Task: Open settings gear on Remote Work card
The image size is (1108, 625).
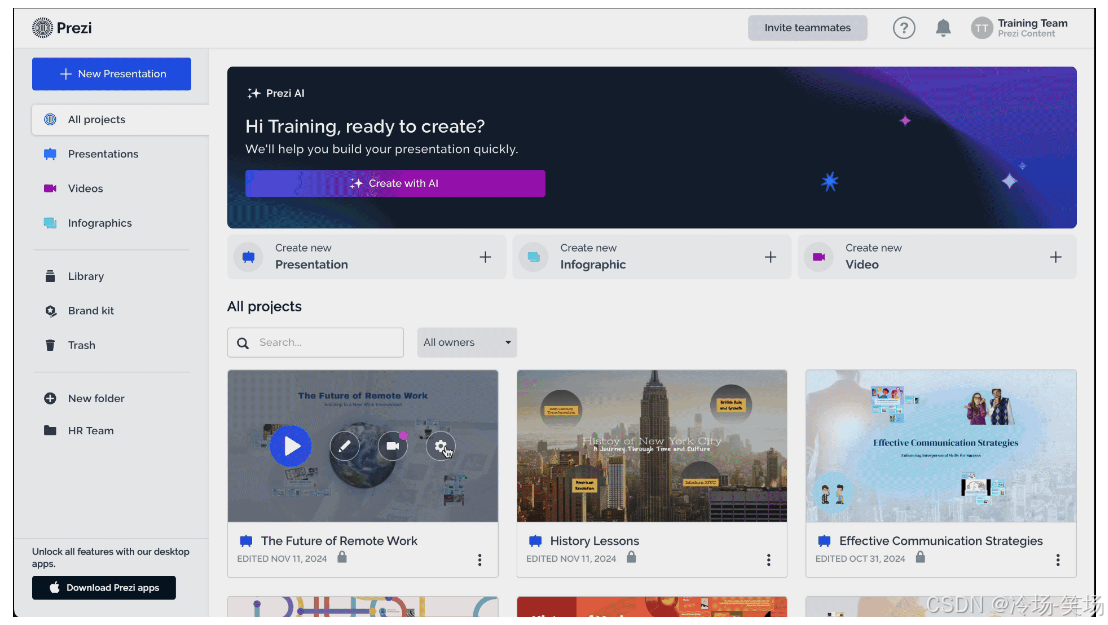Action: coord(440,446)
